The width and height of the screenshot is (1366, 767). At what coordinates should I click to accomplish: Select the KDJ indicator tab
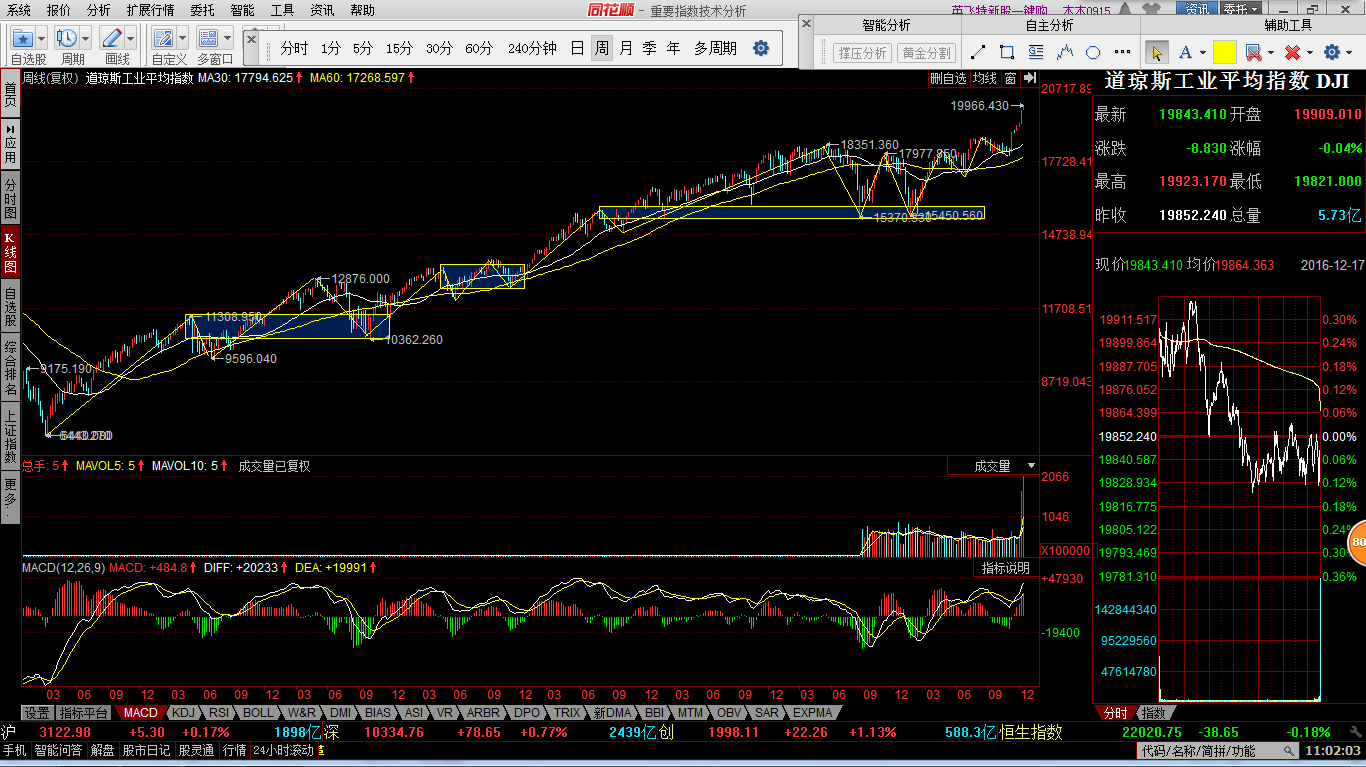(x=182, y=713)
